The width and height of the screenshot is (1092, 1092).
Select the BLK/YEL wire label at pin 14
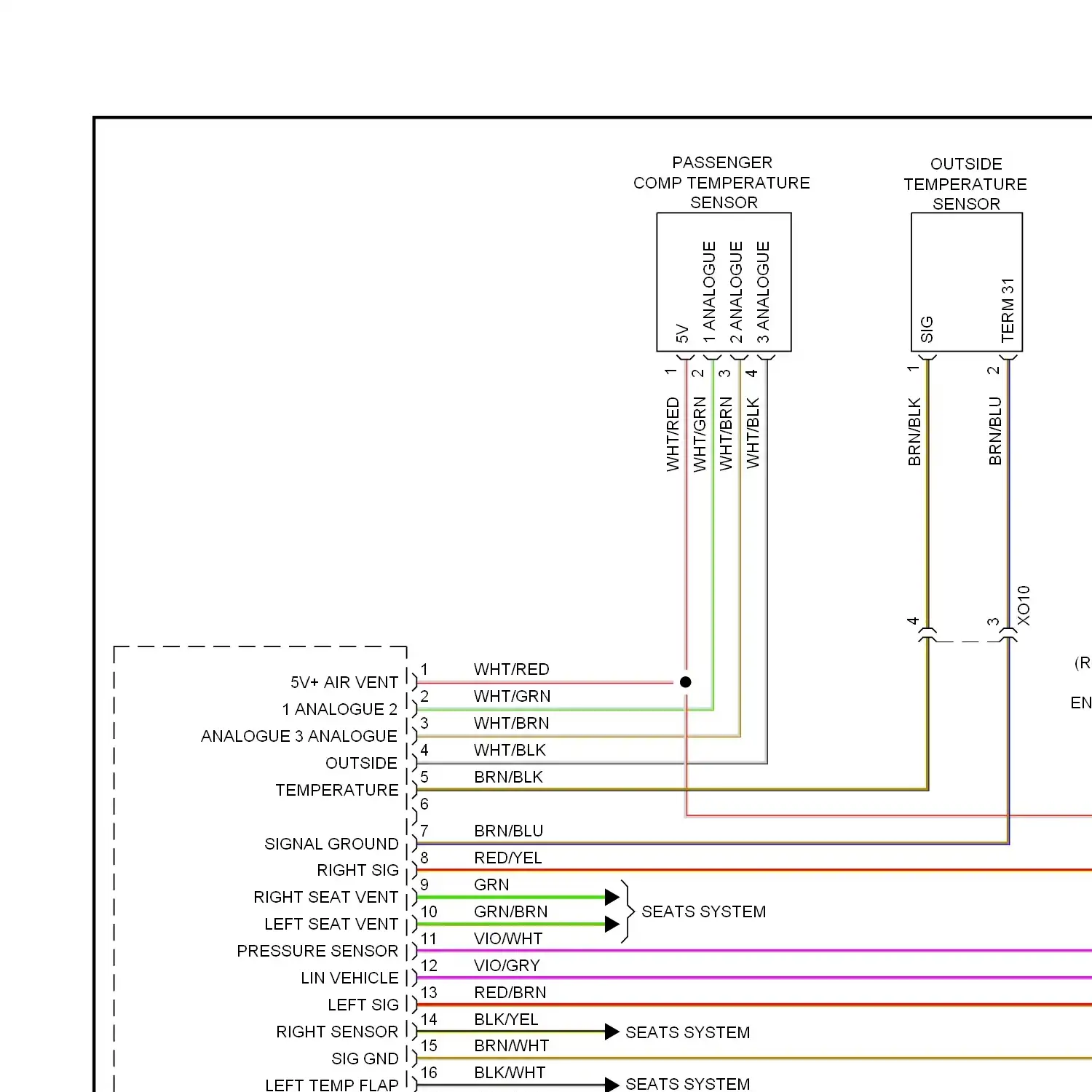[x=506, y=1019]
